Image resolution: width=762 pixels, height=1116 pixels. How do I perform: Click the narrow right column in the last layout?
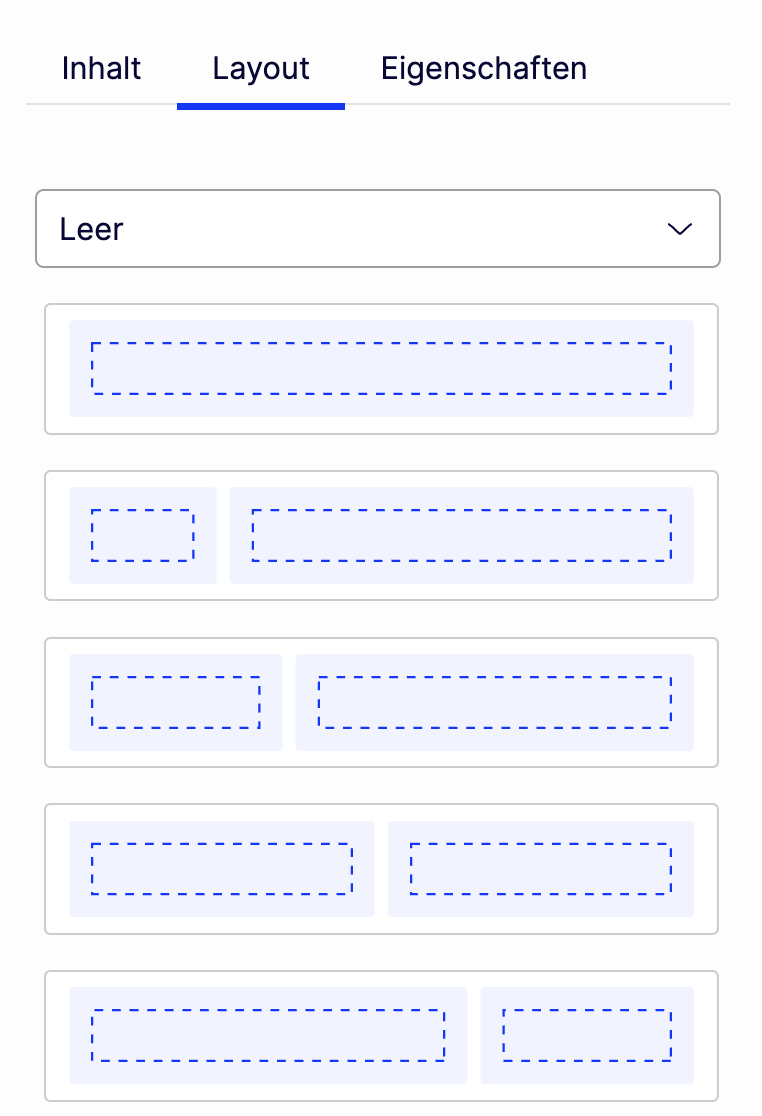(x=586, y=1035)
